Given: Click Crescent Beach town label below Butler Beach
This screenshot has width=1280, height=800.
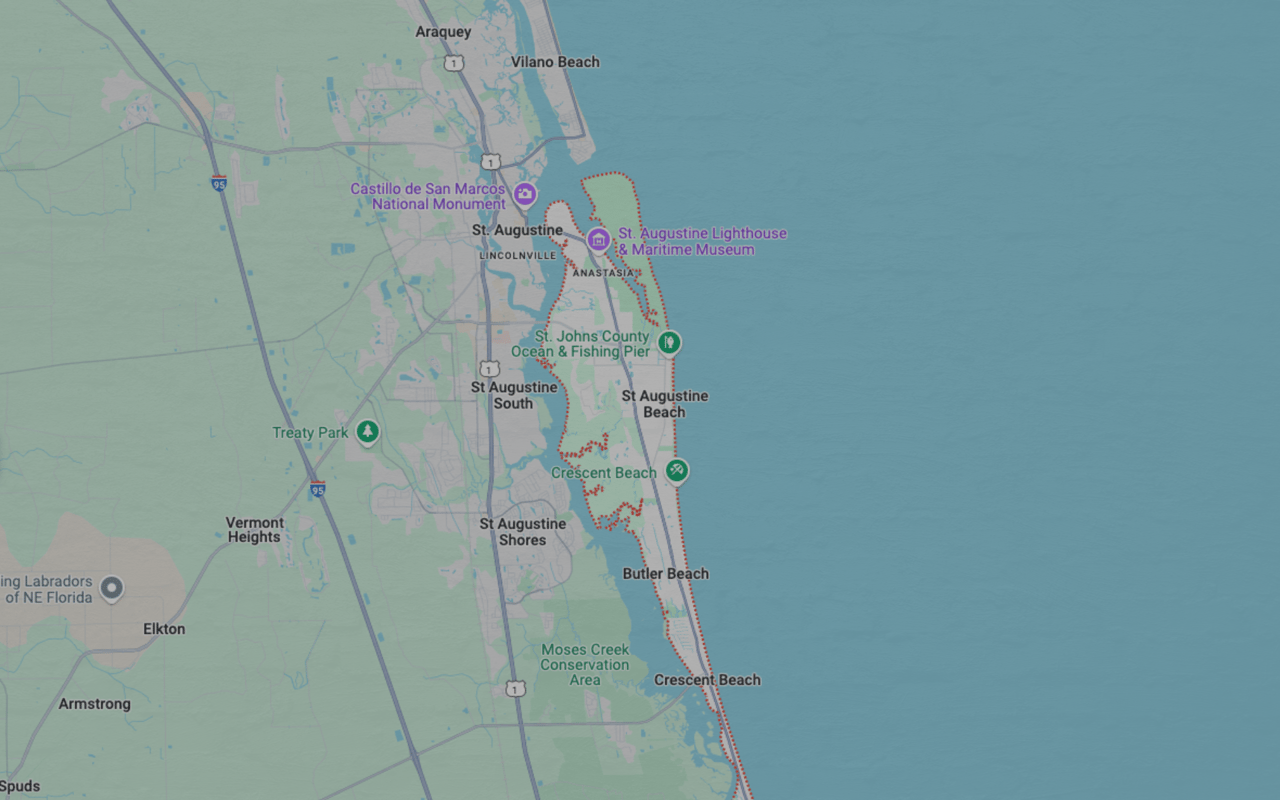Looking at the screenshot, I should click(x=708, y=680).
